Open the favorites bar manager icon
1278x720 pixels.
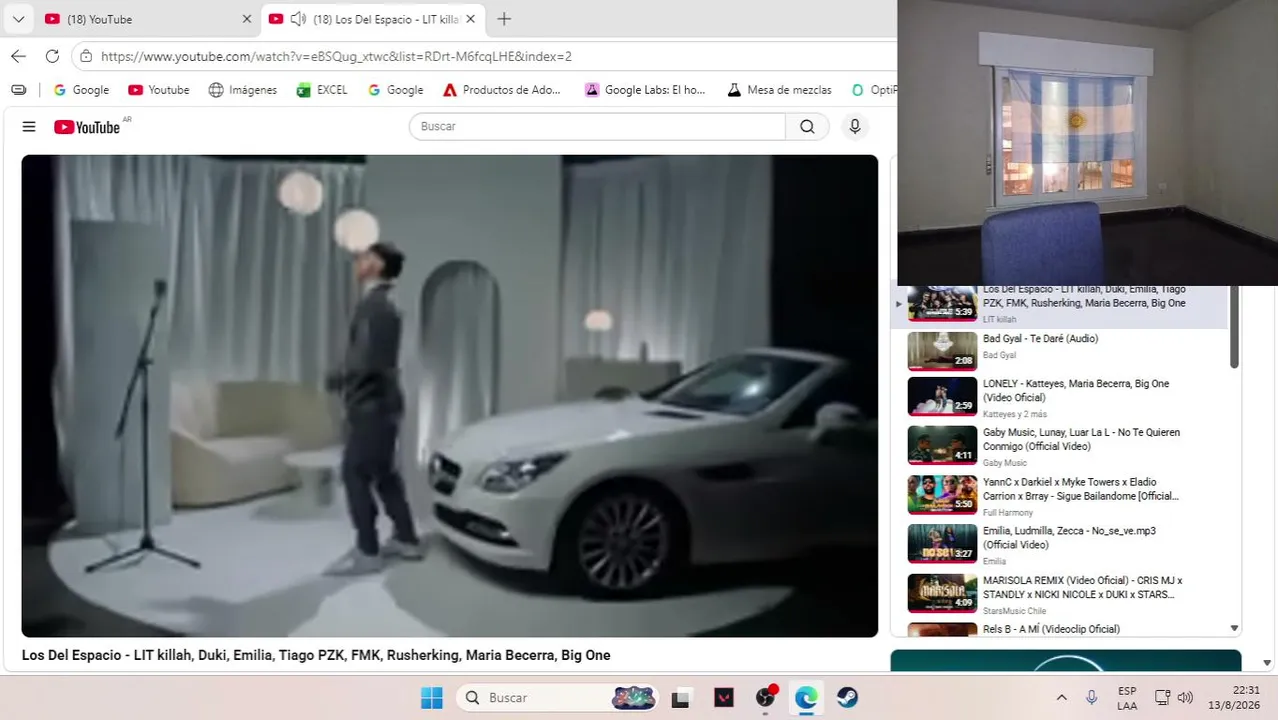tap(18, 90)
